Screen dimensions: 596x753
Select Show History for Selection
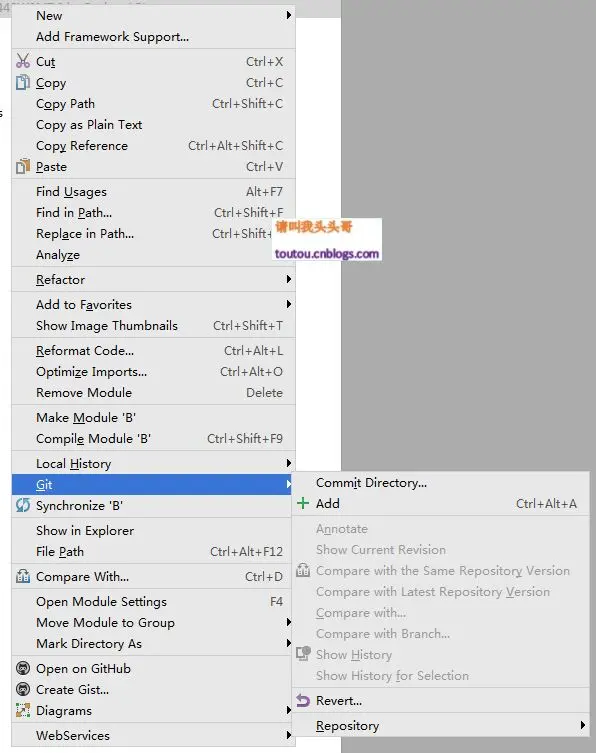tap(440, 675)
